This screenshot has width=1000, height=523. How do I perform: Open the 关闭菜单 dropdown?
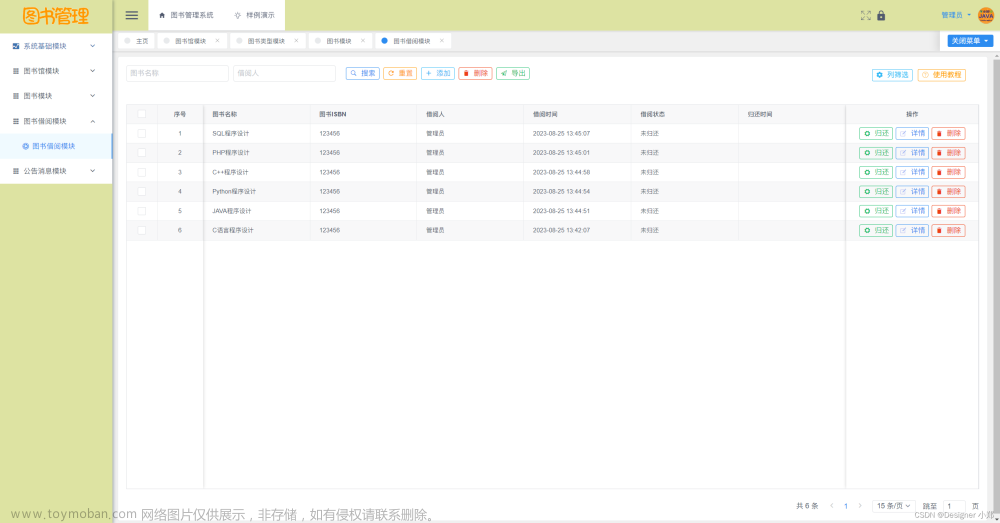click(x=970, y=41)
